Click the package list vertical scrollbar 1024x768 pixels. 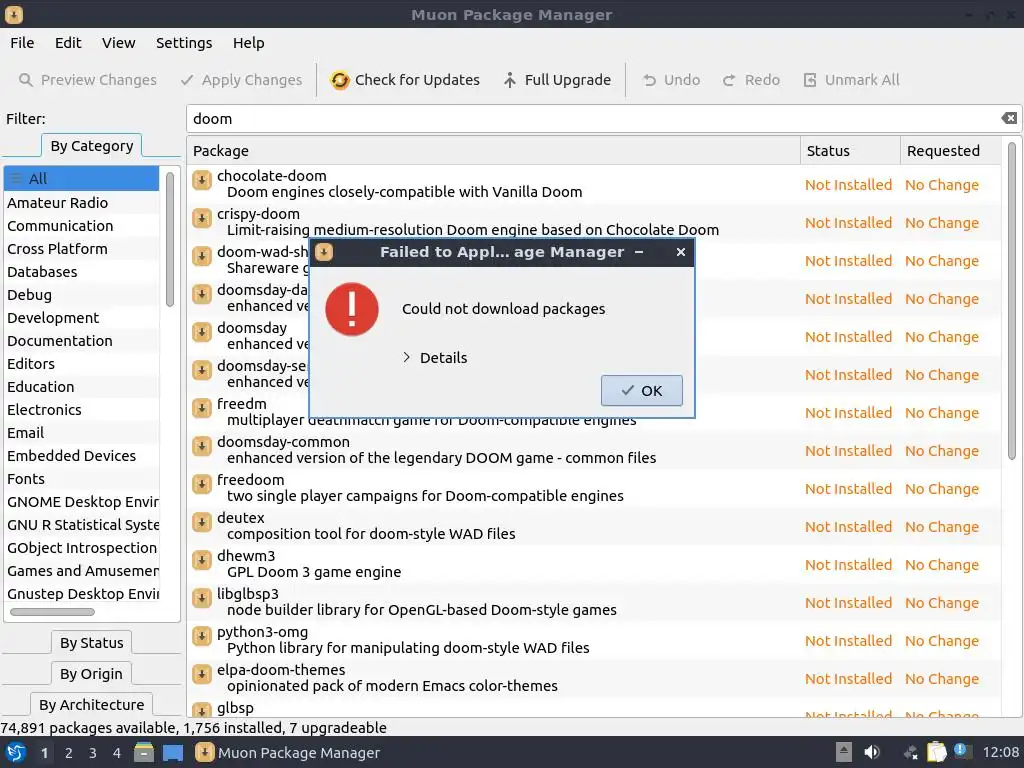[x=1012, y=300]
